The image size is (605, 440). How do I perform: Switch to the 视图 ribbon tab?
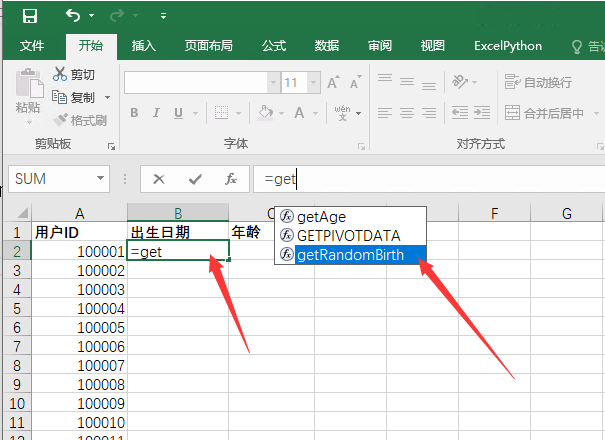click(x=433, y=46)
